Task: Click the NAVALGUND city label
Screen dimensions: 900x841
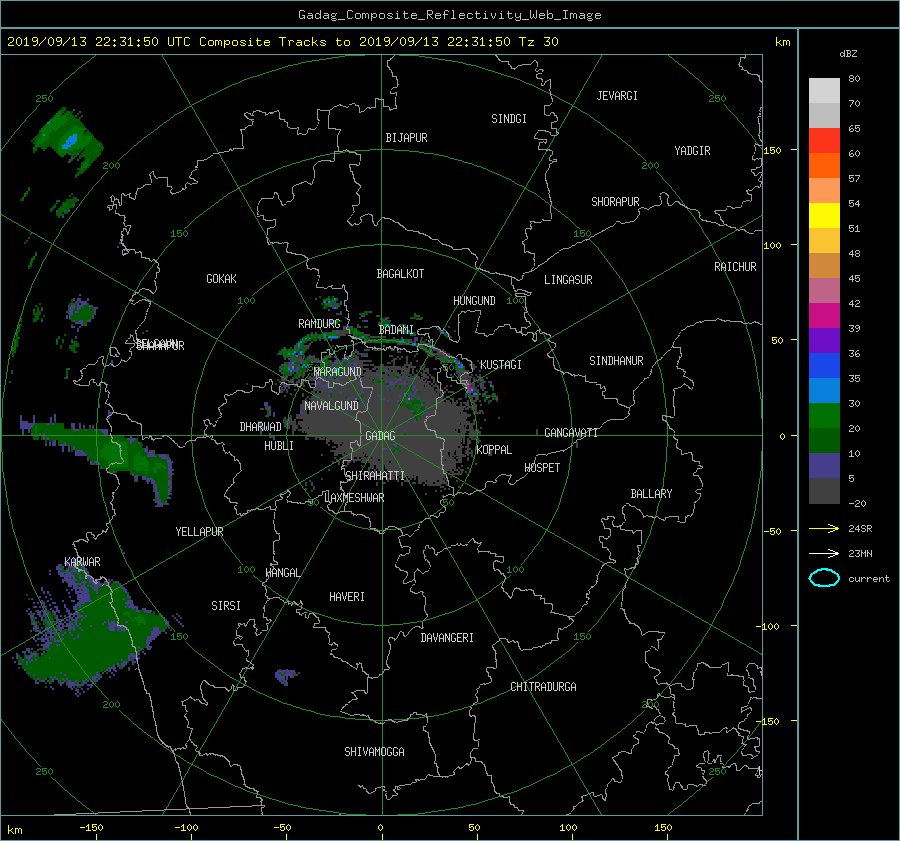Action: click(x=331, y=405)
